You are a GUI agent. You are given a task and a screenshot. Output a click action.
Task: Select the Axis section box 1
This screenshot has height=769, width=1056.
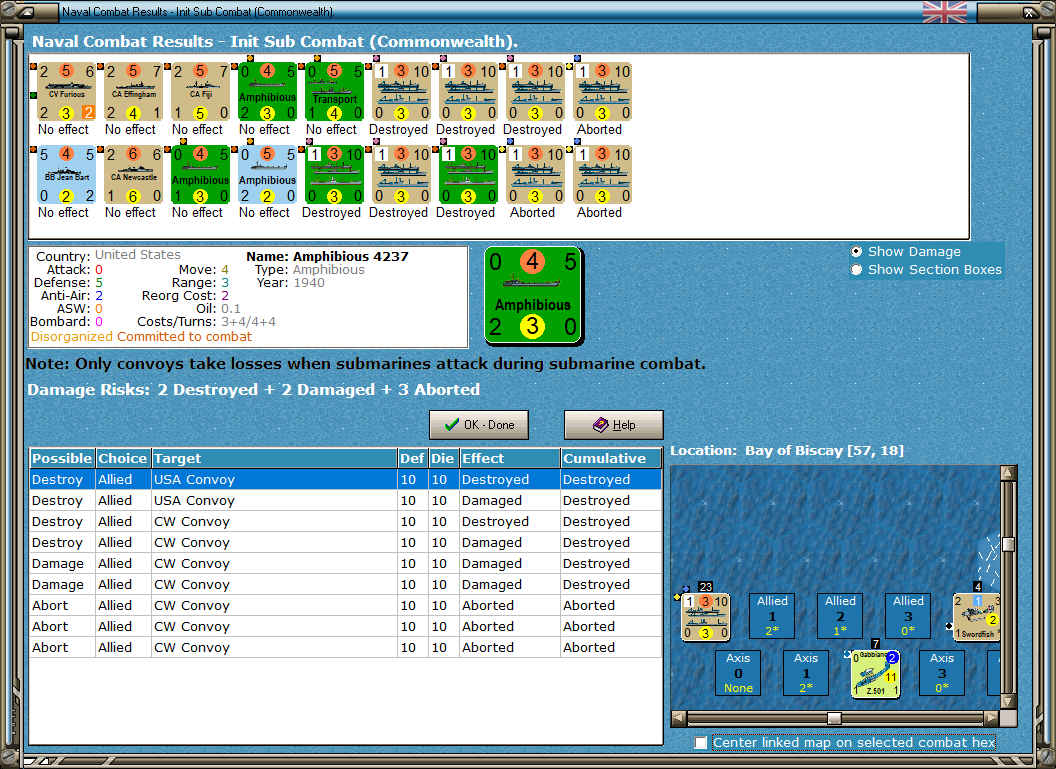coord(806,673)
